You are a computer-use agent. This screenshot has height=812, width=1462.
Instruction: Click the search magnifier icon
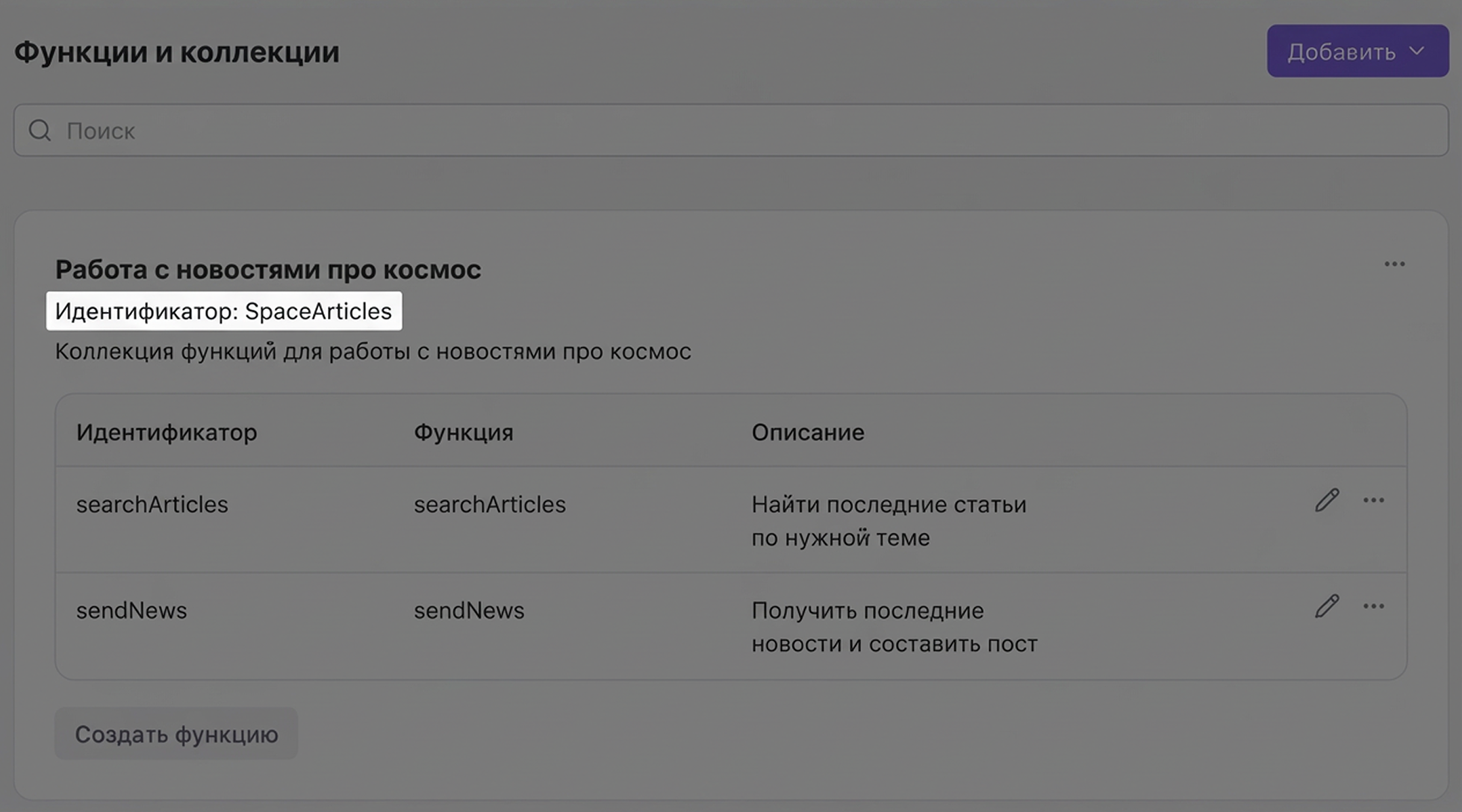pos(40,131)
